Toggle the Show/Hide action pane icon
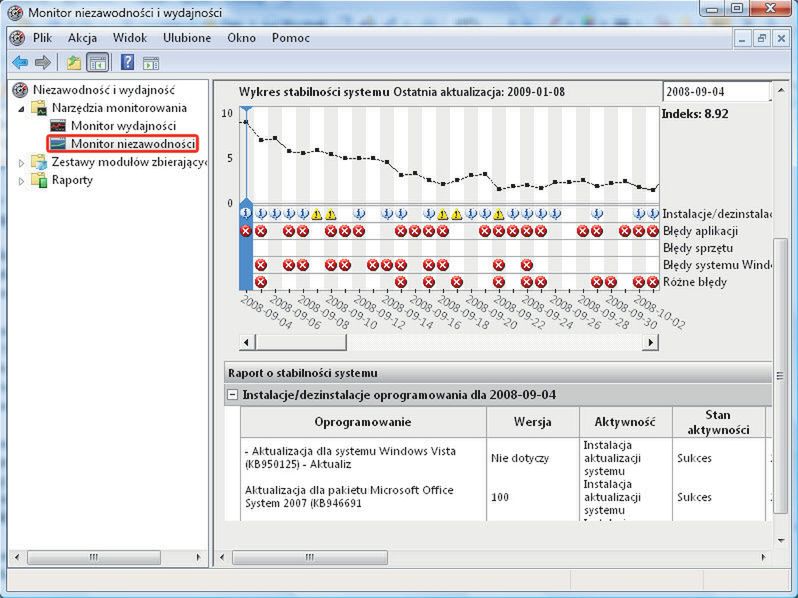 coord(151,63)
